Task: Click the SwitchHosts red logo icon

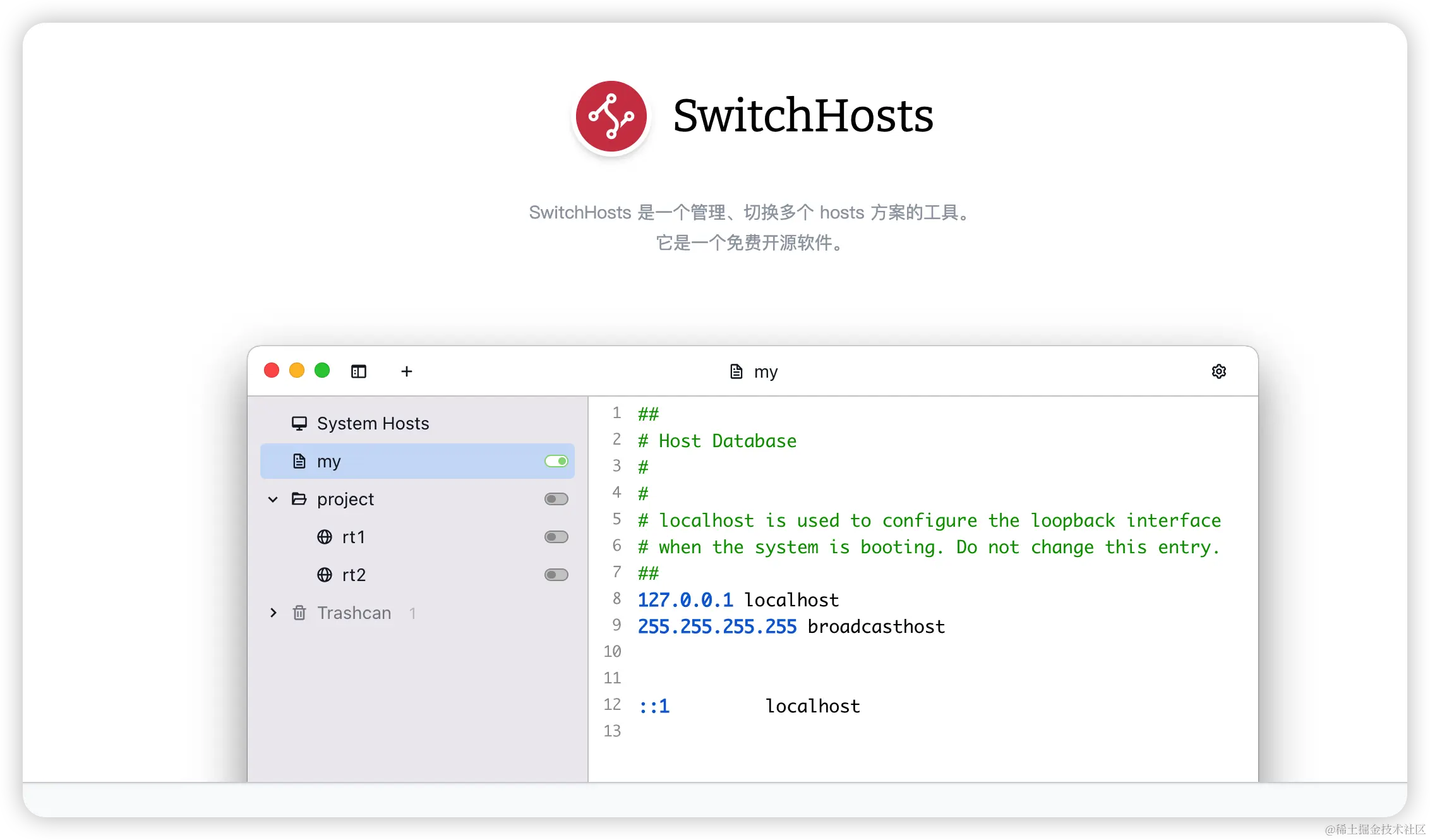Action: point(611,116)
